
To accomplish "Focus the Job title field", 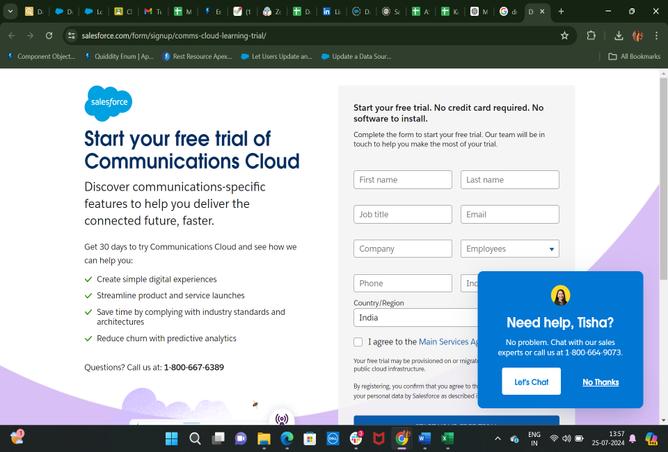I will click(x=403, y=214).
